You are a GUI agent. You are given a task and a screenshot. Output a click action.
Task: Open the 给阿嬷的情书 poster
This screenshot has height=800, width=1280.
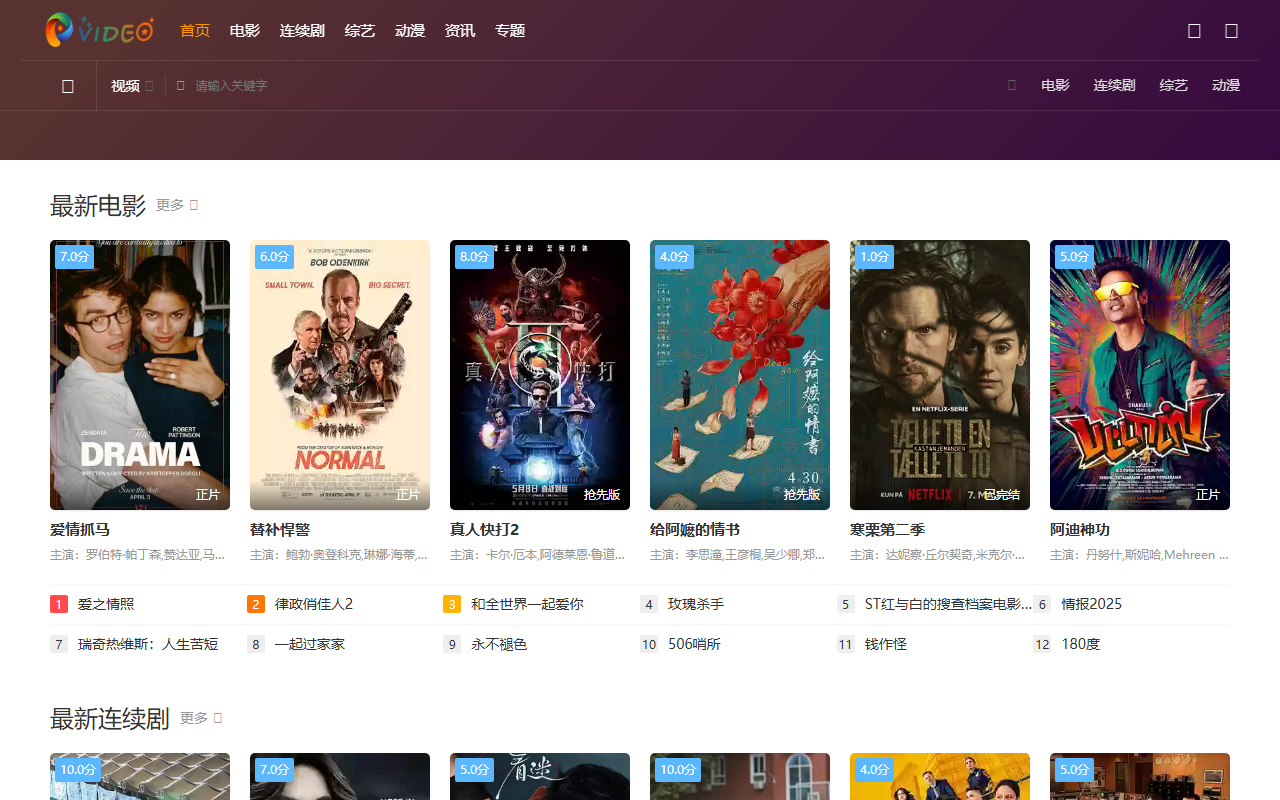[x=740, y=375]
